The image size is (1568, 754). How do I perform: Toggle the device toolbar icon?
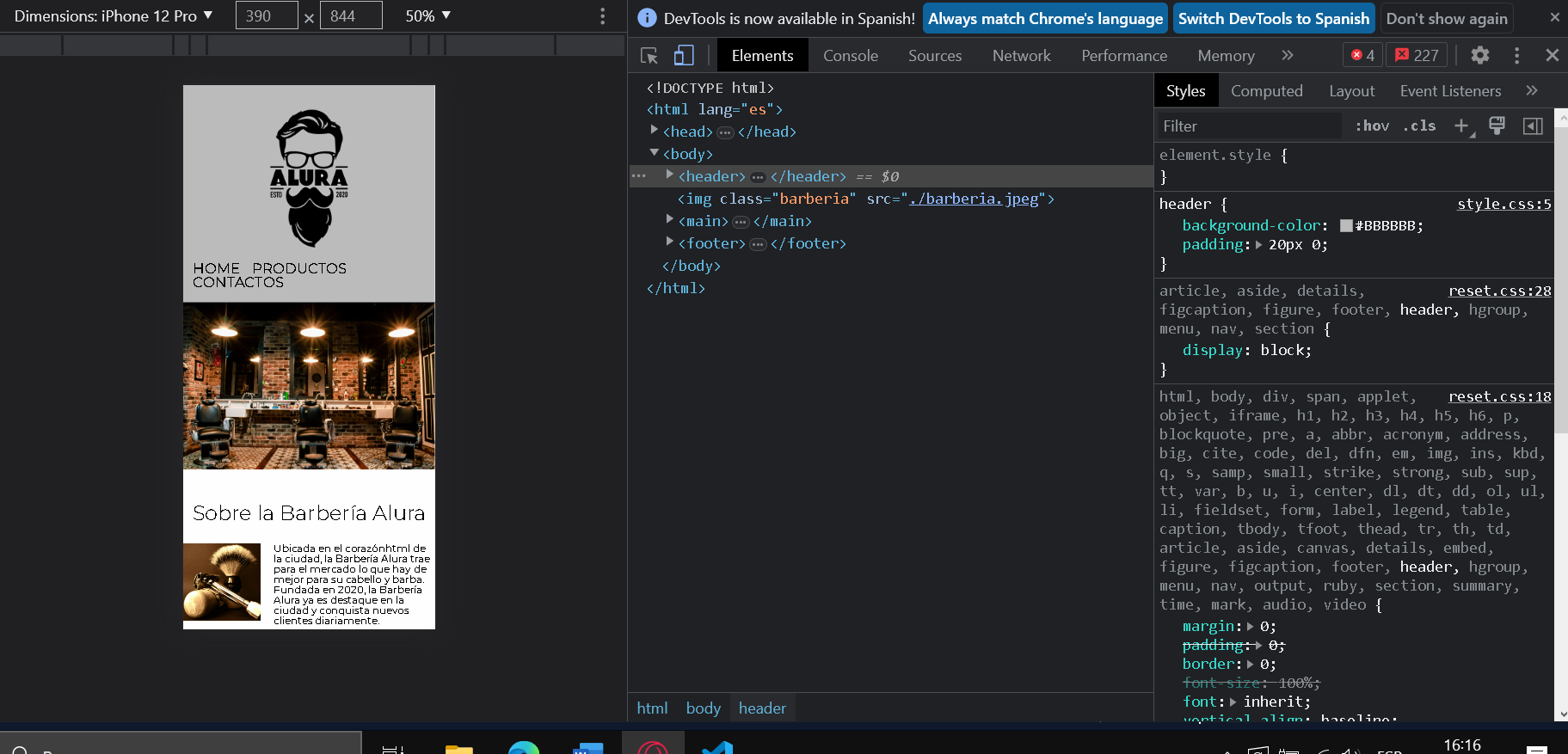tap(684, 56)
